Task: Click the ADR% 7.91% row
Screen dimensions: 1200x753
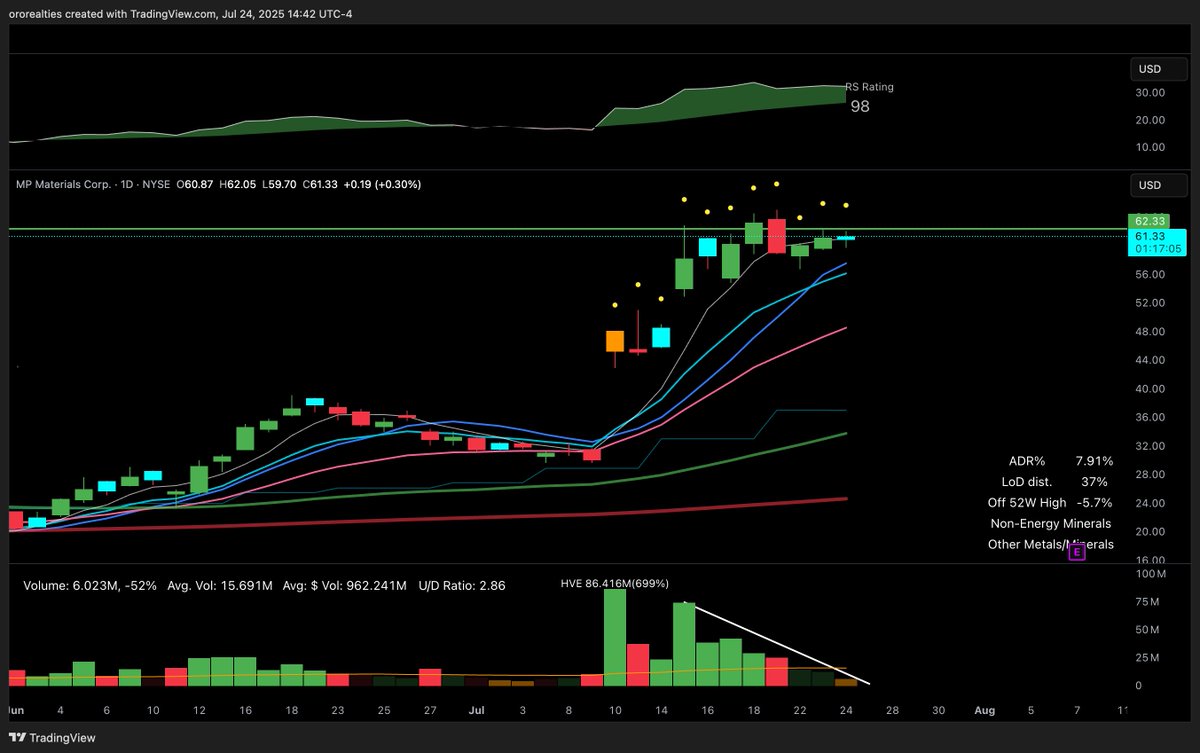Action: click(x=1060, y=461)
